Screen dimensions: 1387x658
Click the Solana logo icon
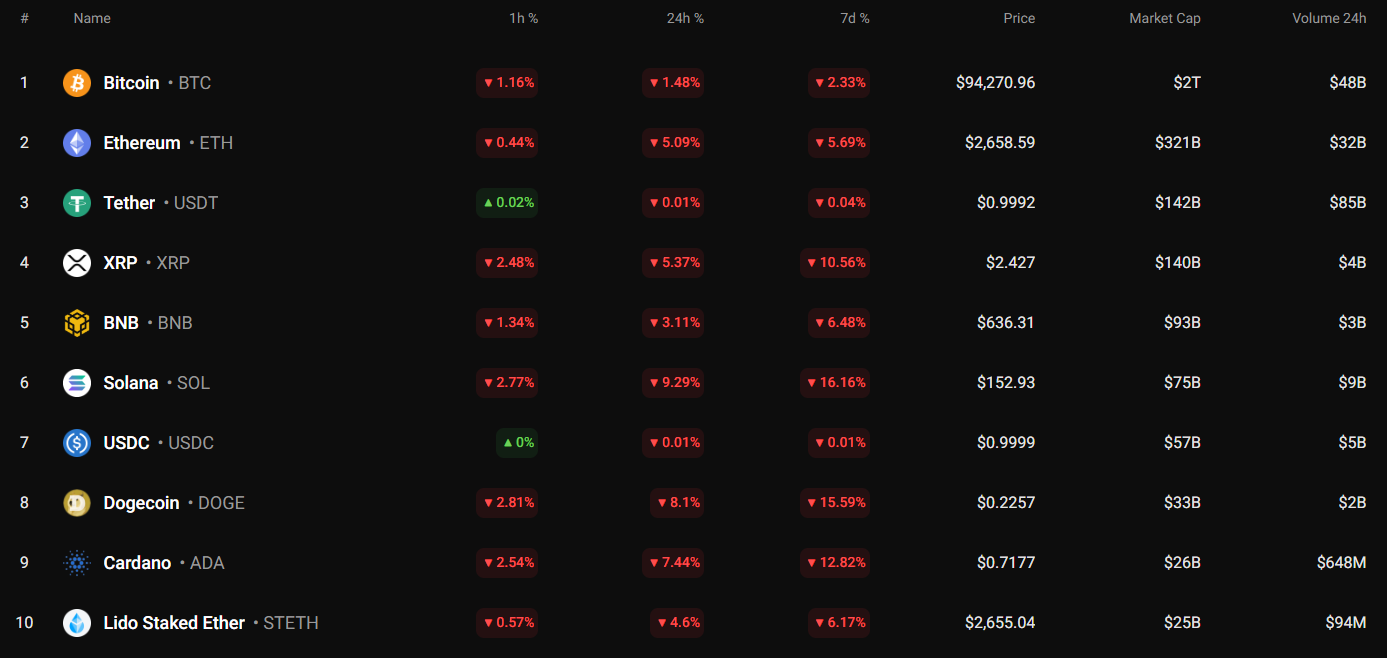pyautogui.click(x=77, y=383)
